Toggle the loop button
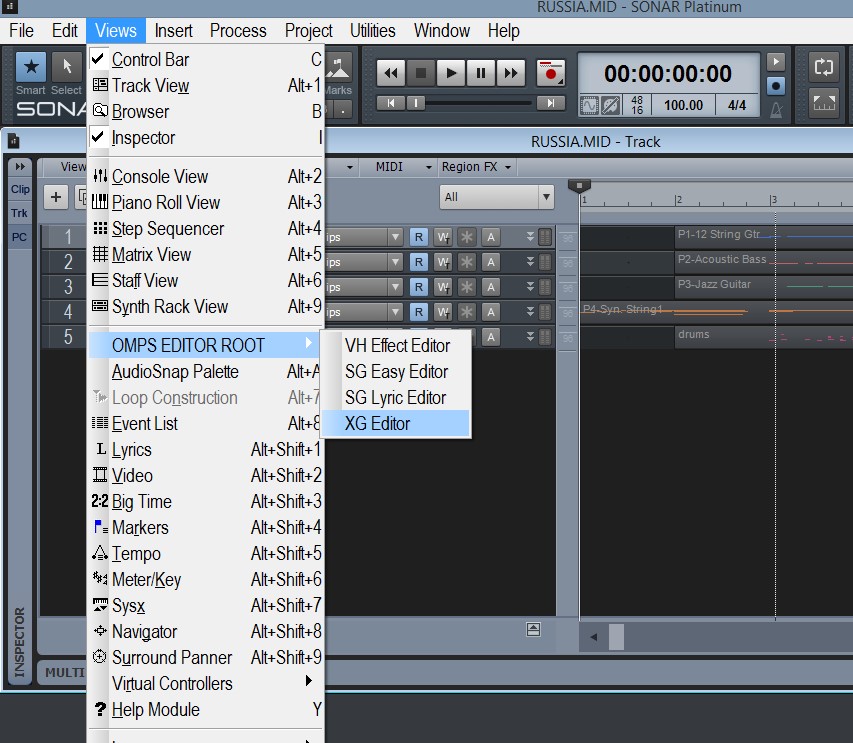 tap(824, 67)
